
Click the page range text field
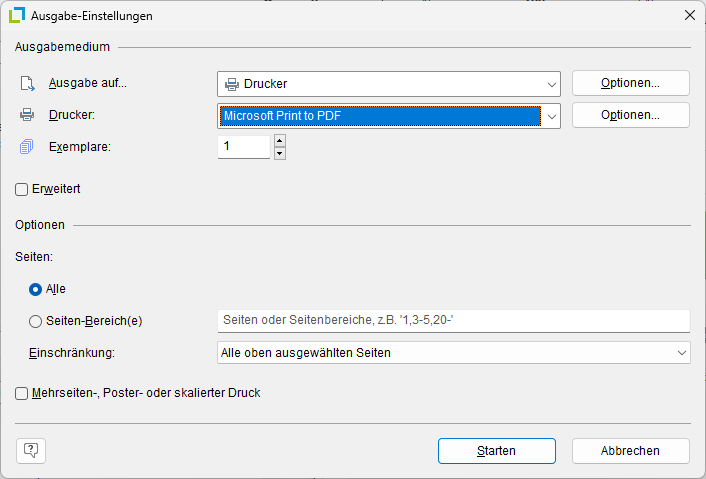[453, 321]
